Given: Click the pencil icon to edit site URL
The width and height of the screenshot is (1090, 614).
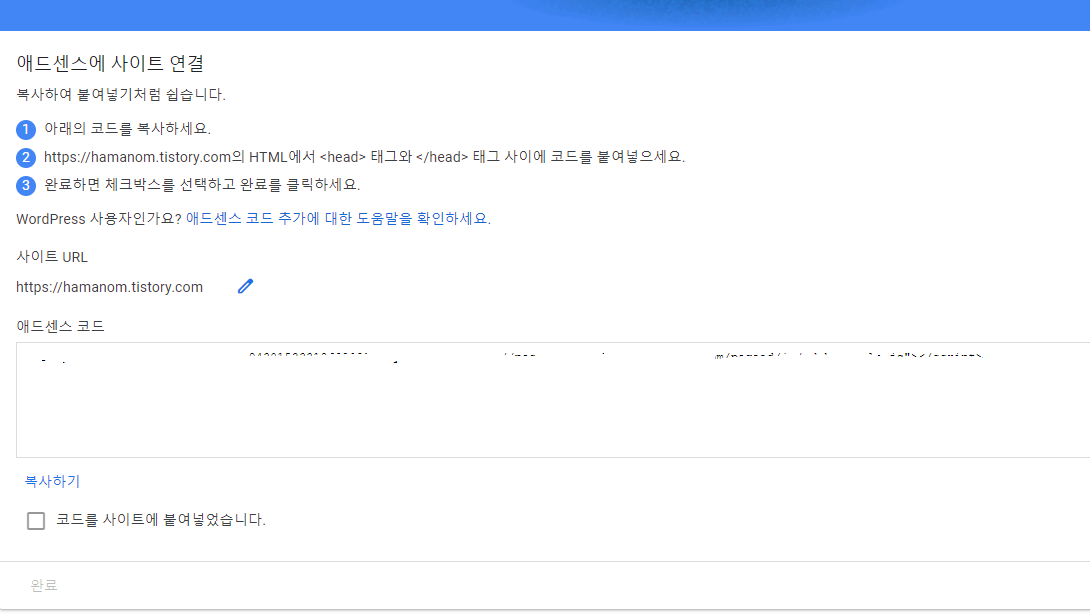Looking at the screenshot, I should point(245,286).
